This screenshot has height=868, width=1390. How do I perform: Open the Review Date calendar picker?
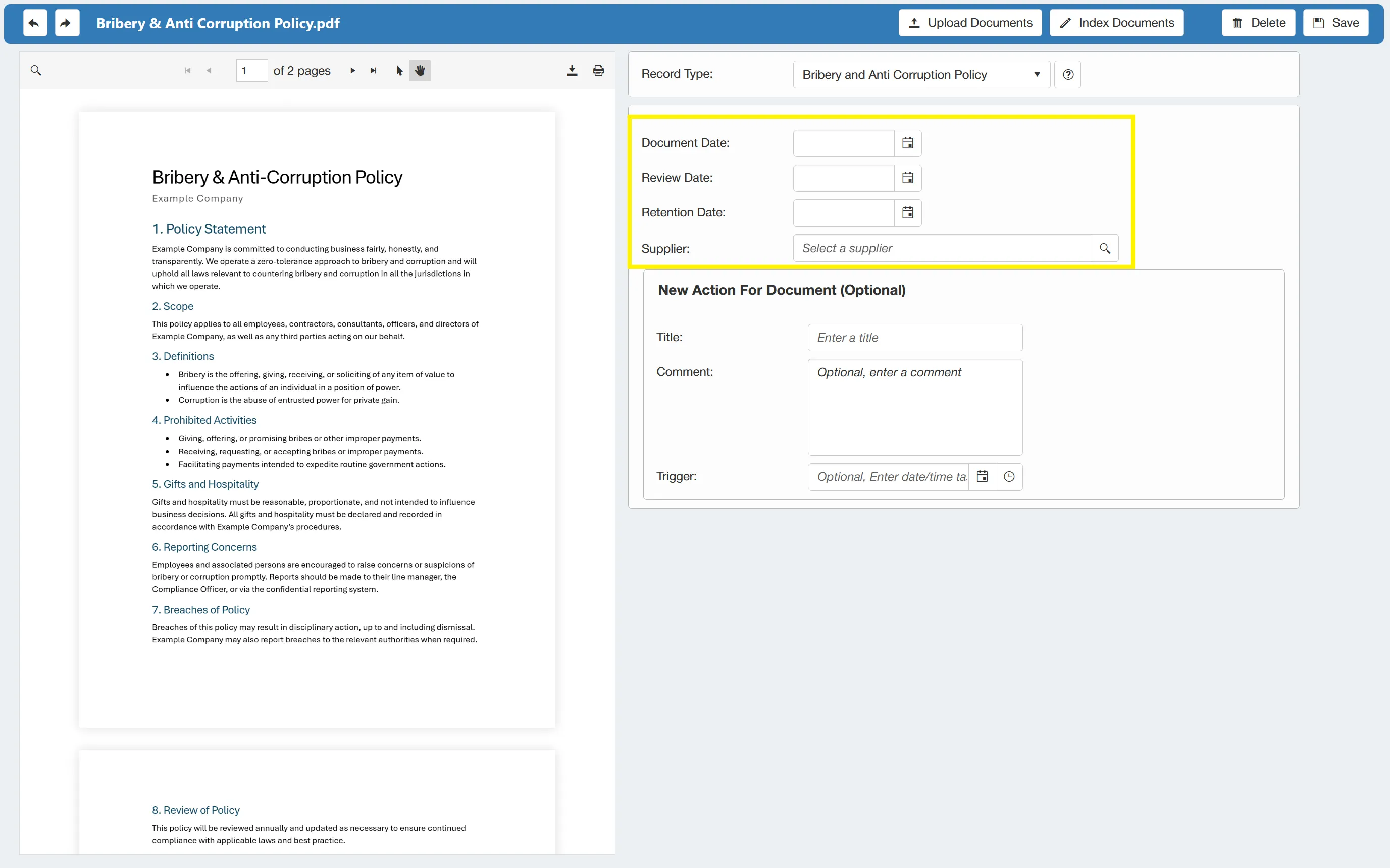pos(907,178)
